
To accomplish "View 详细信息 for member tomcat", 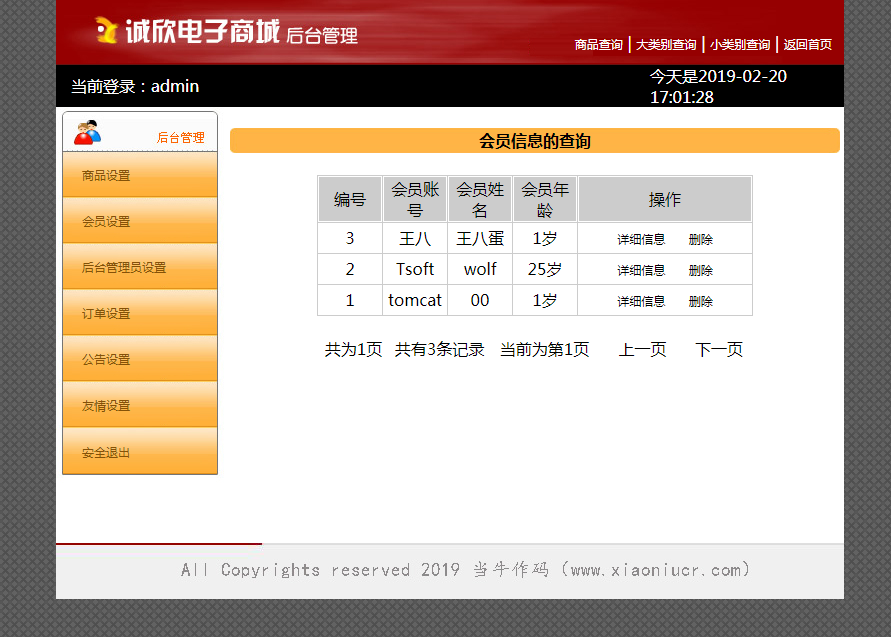I will pyautogui.click(x=641, y=301).
